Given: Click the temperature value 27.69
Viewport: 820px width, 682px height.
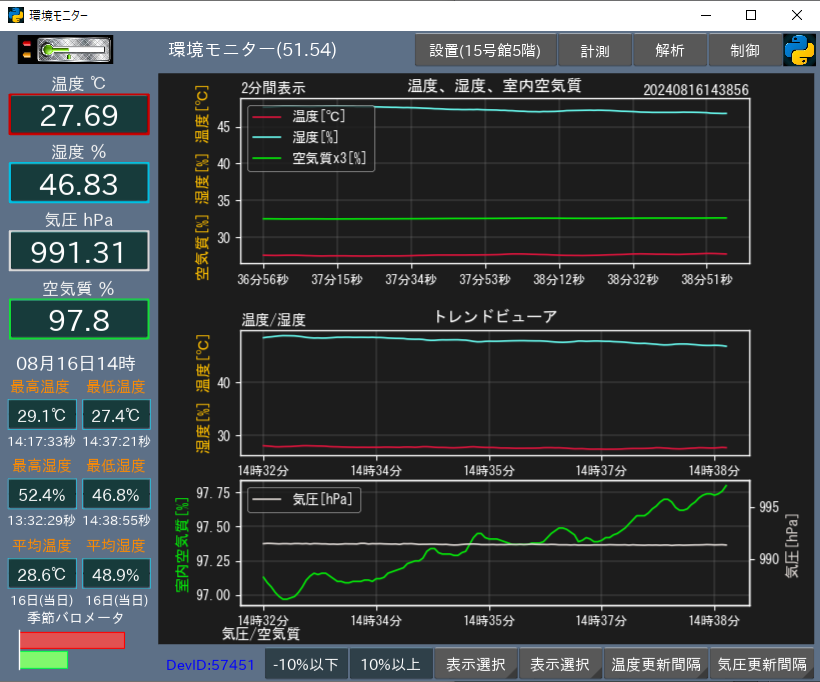Looking at the screenshot, I should [x=79, y=115].
